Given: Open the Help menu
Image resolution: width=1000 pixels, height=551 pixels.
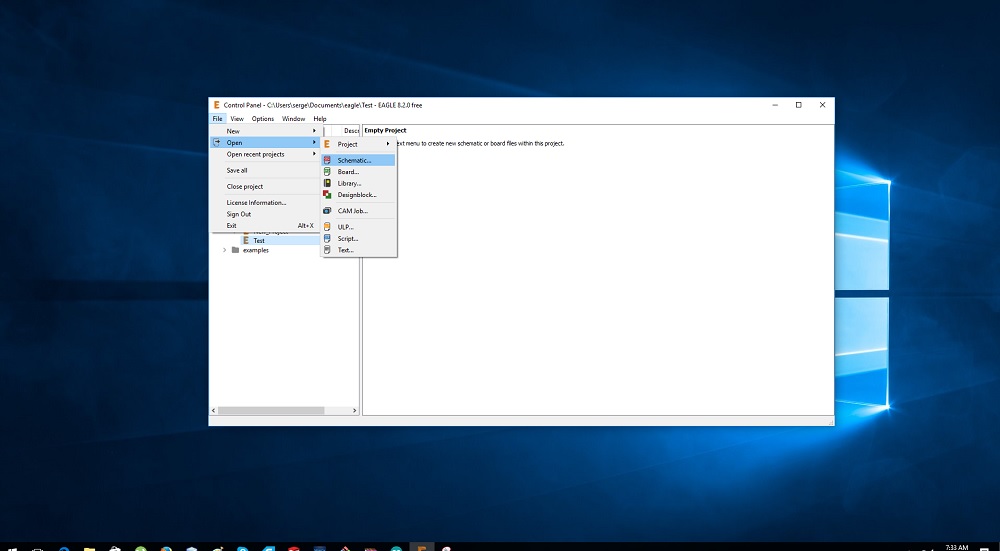Looking at the screenshot, I should [x=320, y=119].
